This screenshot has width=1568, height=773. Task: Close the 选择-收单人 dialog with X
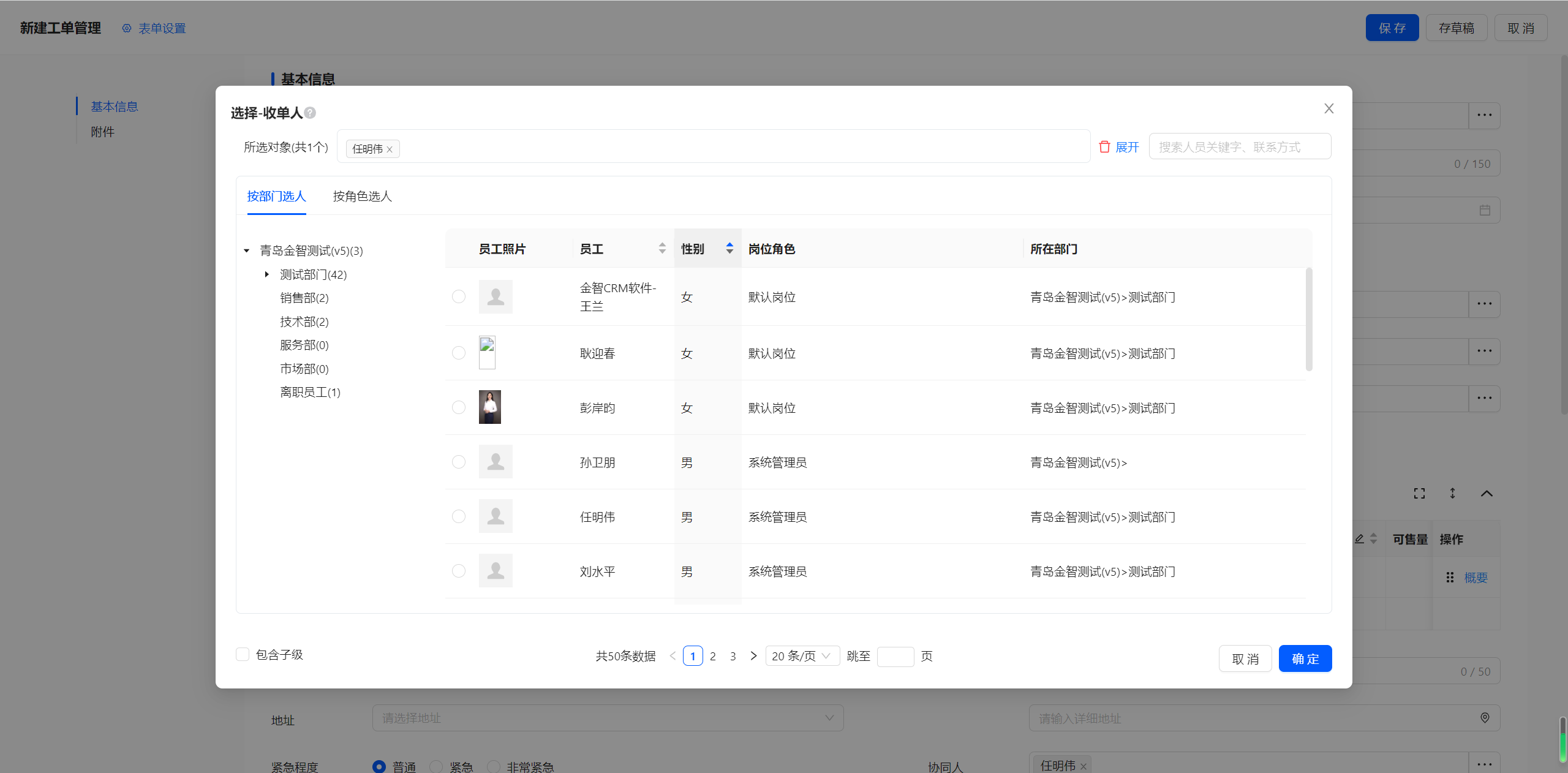[1329, 108]
